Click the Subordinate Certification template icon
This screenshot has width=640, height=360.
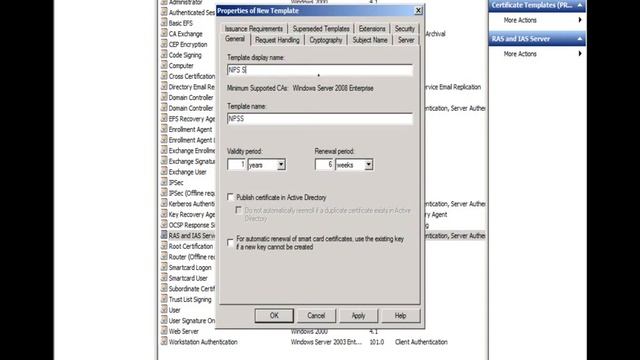(164, 288)
